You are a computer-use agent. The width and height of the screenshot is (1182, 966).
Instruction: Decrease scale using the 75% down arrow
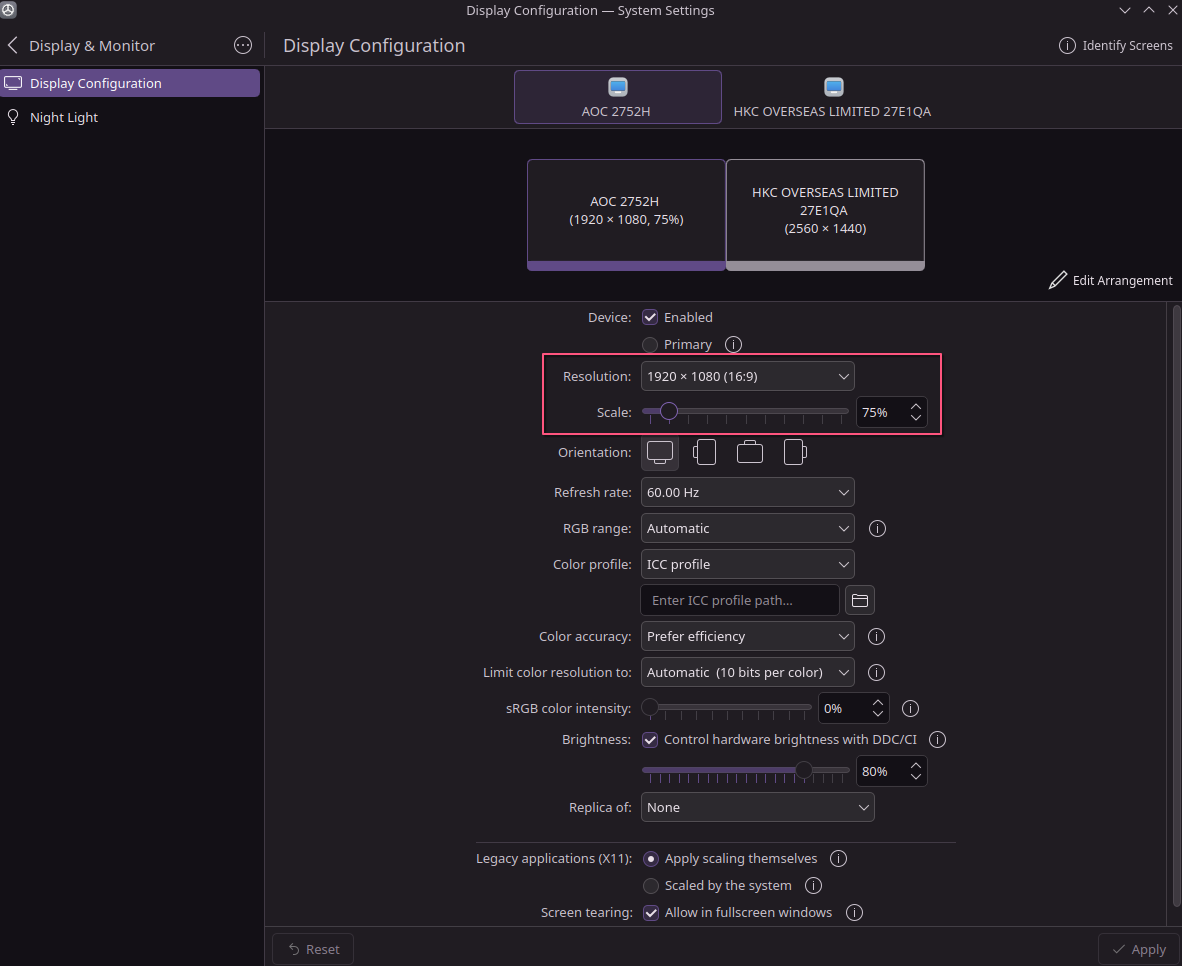tap(916, 418)
